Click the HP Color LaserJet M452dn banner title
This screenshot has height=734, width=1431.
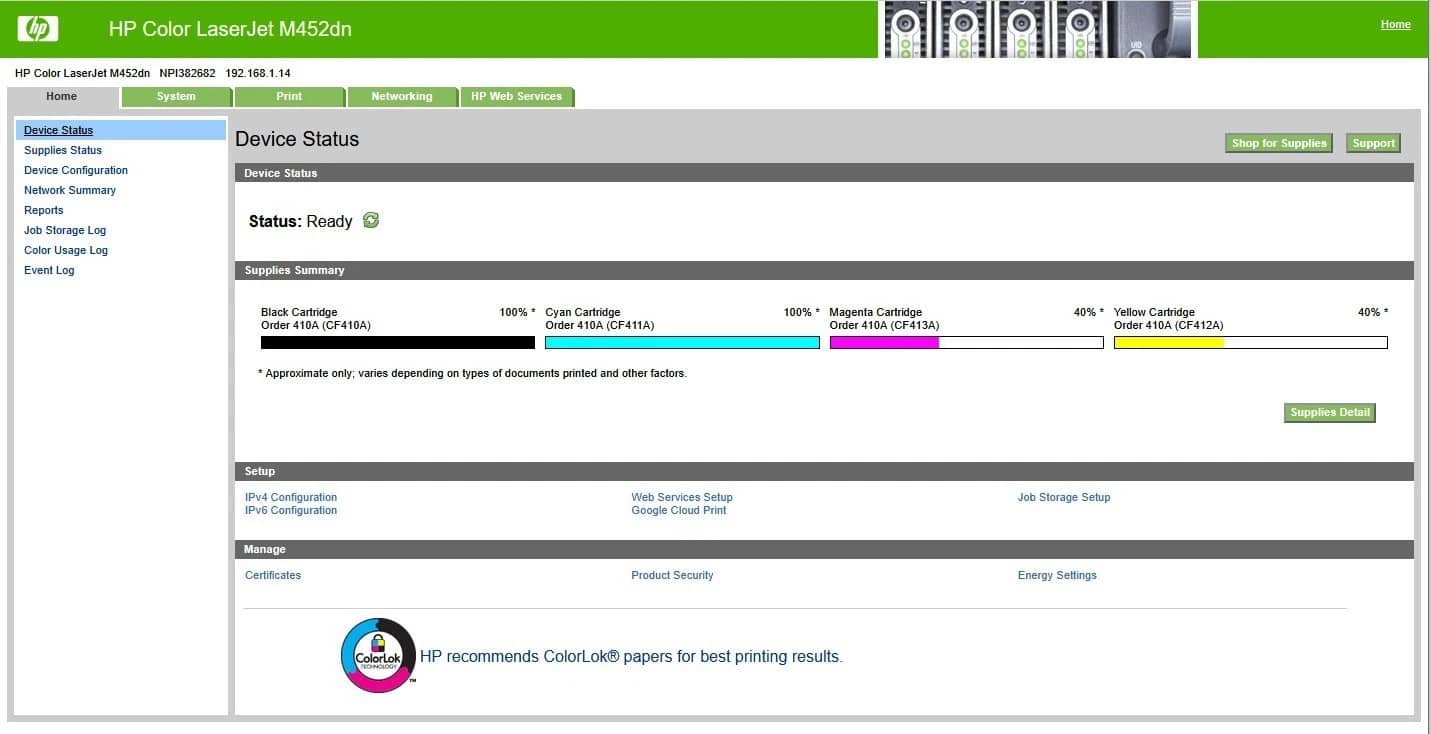pyautogui.click(x=230, y=29)
